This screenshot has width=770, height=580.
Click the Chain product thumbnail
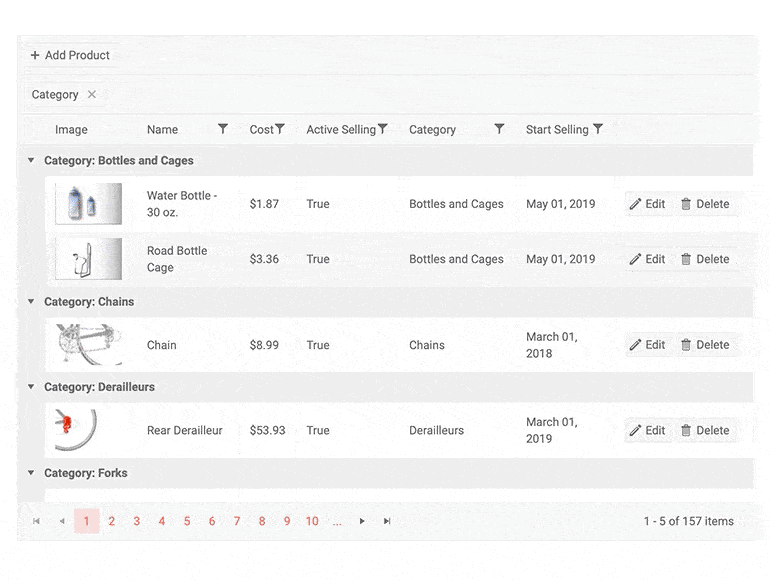tap(88, 344)
